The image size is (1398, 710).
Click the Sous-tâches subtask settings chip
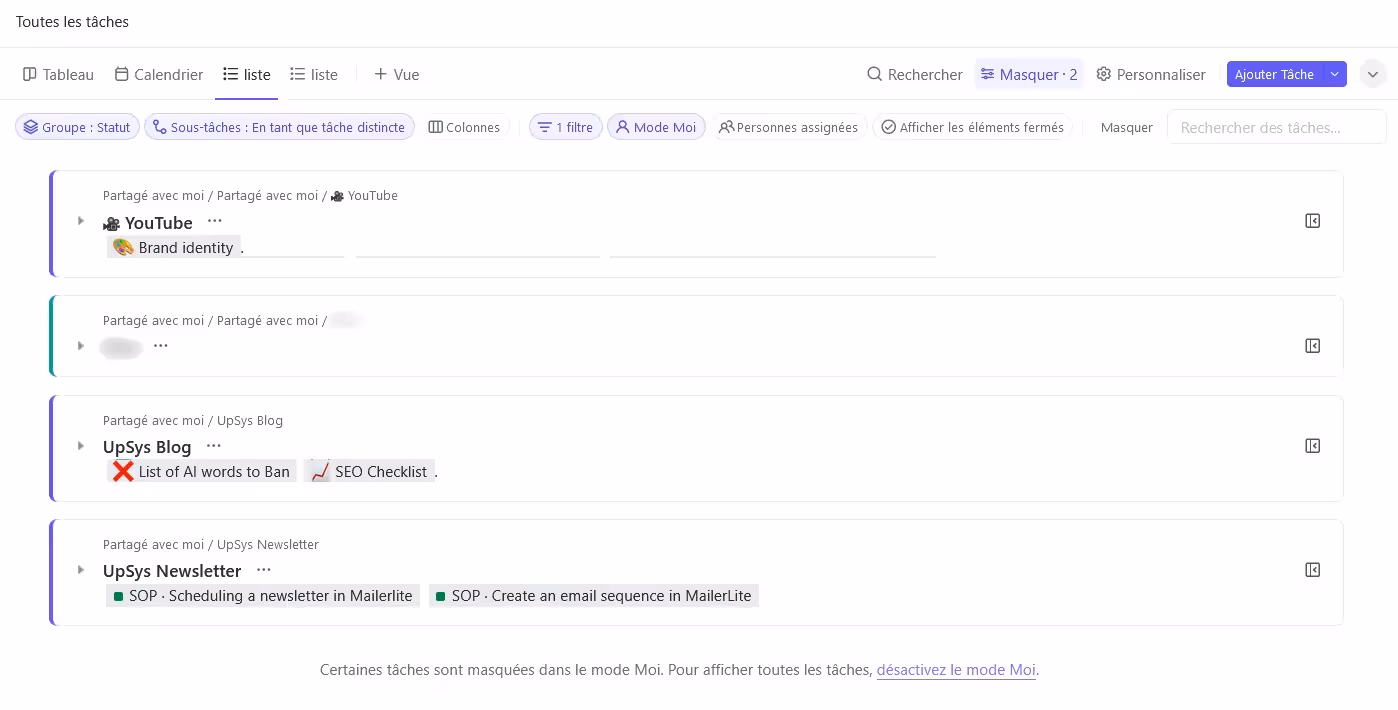click(x=280, y=126)
